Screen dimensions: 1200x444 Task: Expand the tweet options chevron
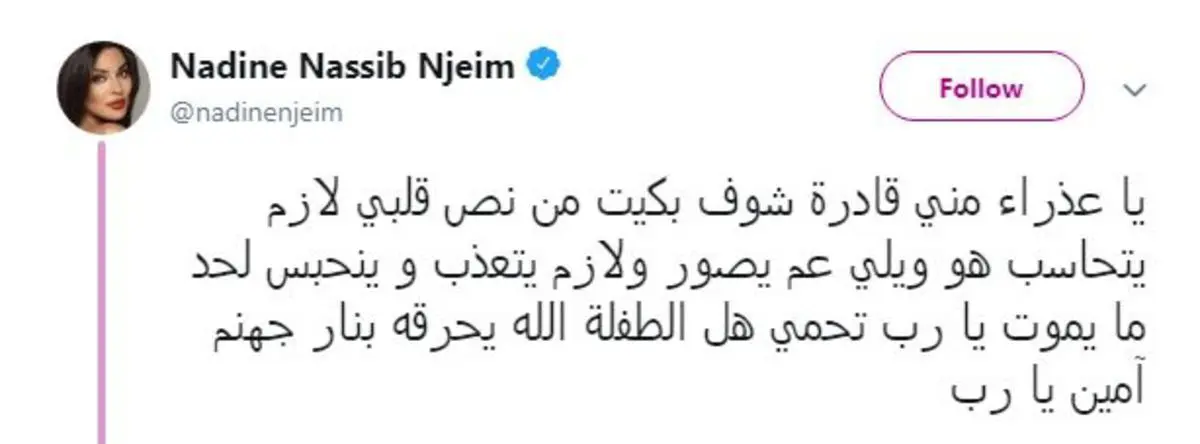click(x=1134, y=89)
